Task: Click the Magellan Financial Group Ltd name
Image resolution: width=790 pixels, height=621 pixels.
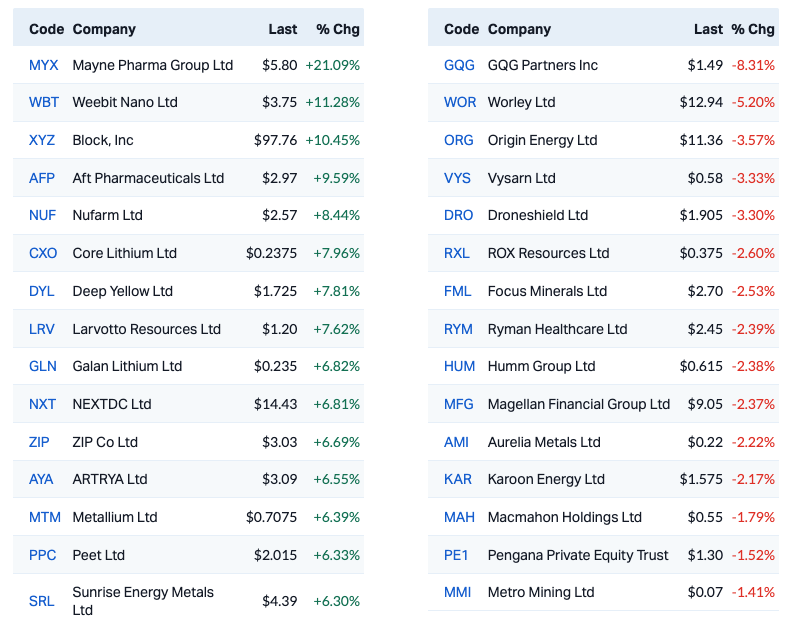Action: click(579, 404)
